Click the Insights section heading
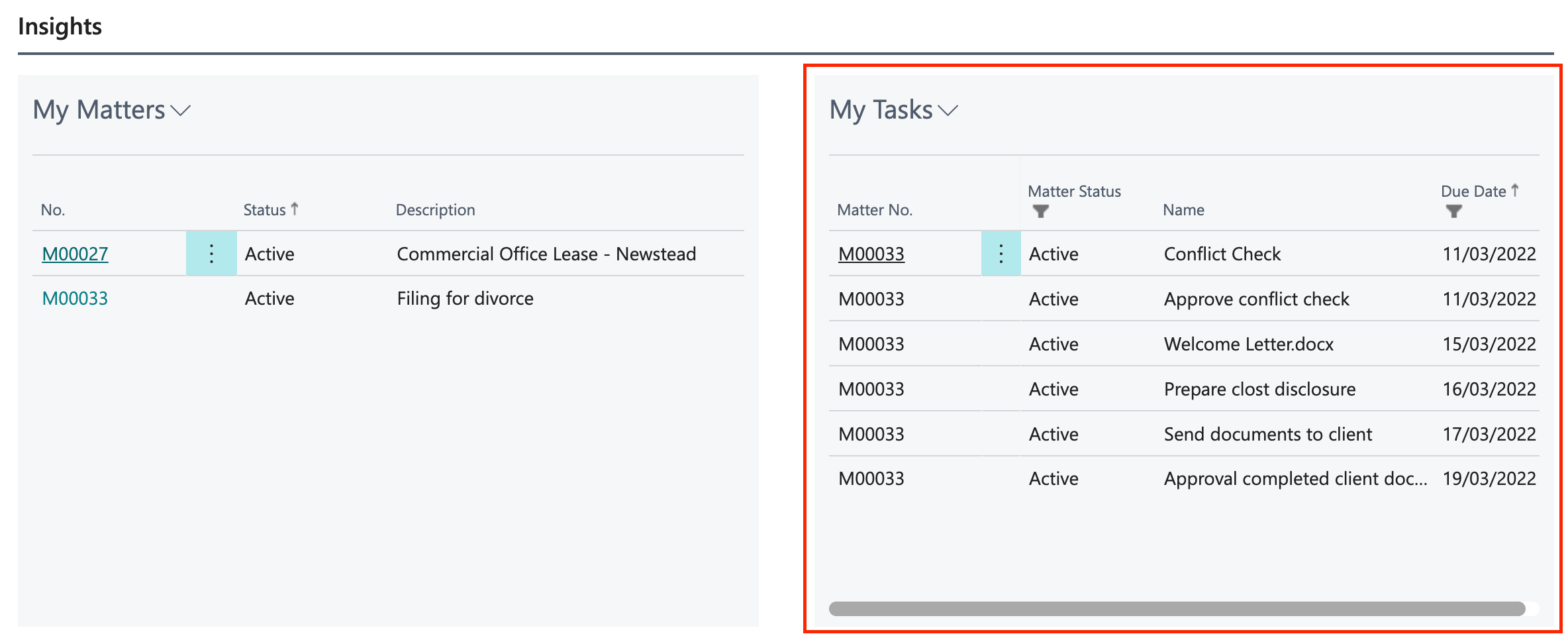The image size is (1568, 636). (x=60, y=26)
